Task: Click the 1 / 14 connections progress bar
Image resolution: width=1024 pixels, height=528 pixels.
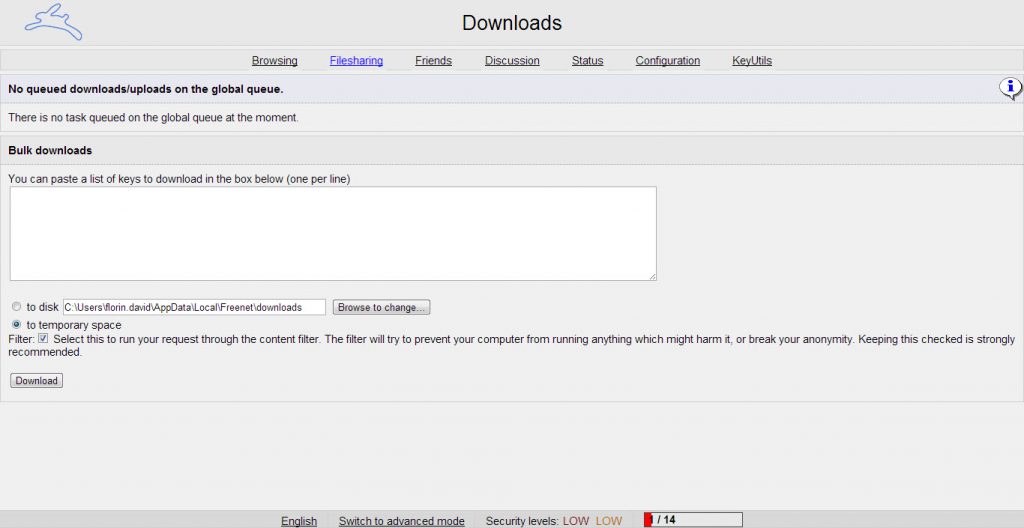Action: (693, 520)
